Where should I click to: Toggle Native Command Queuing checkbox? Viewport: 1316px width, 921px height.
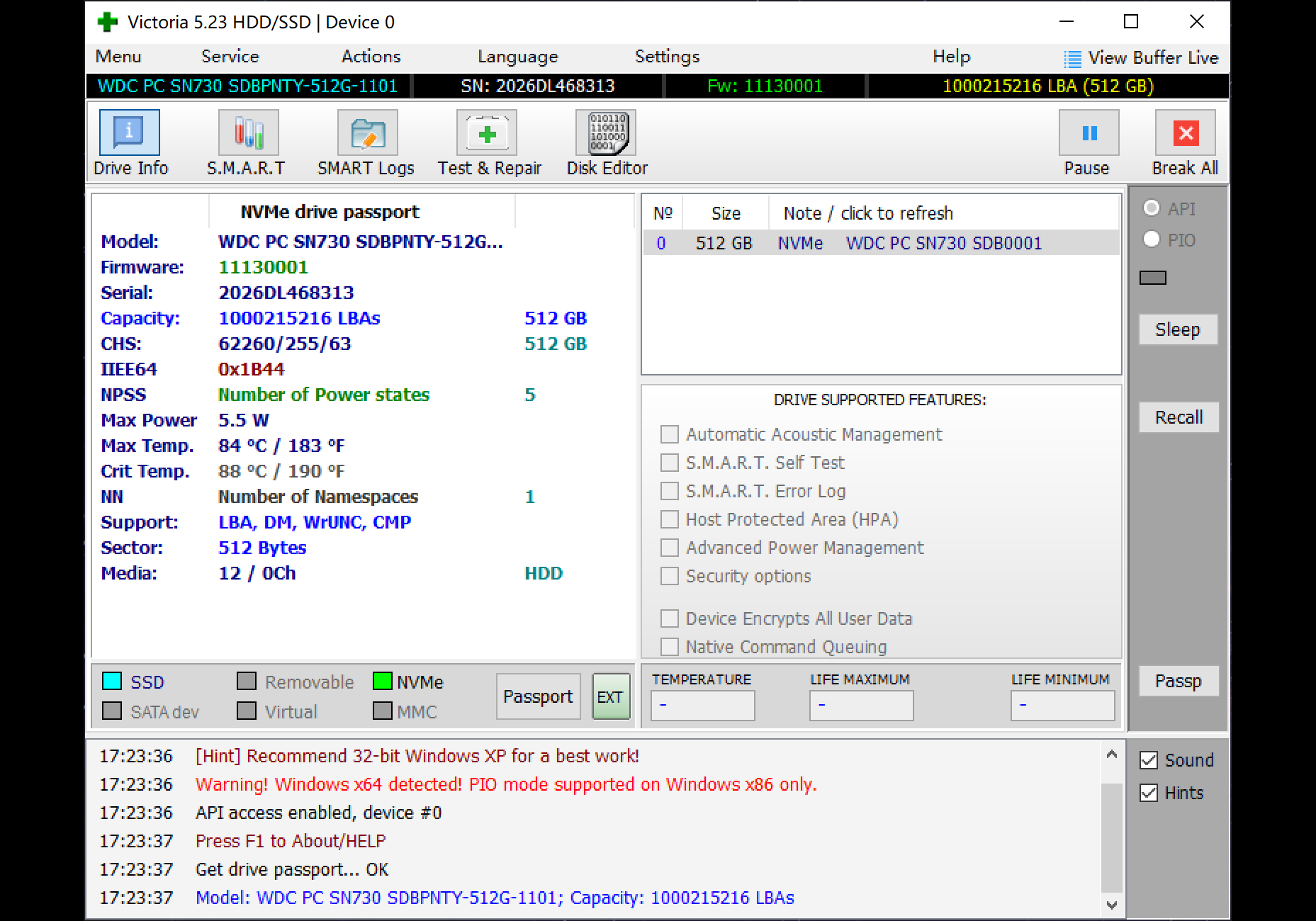(669, 647)
